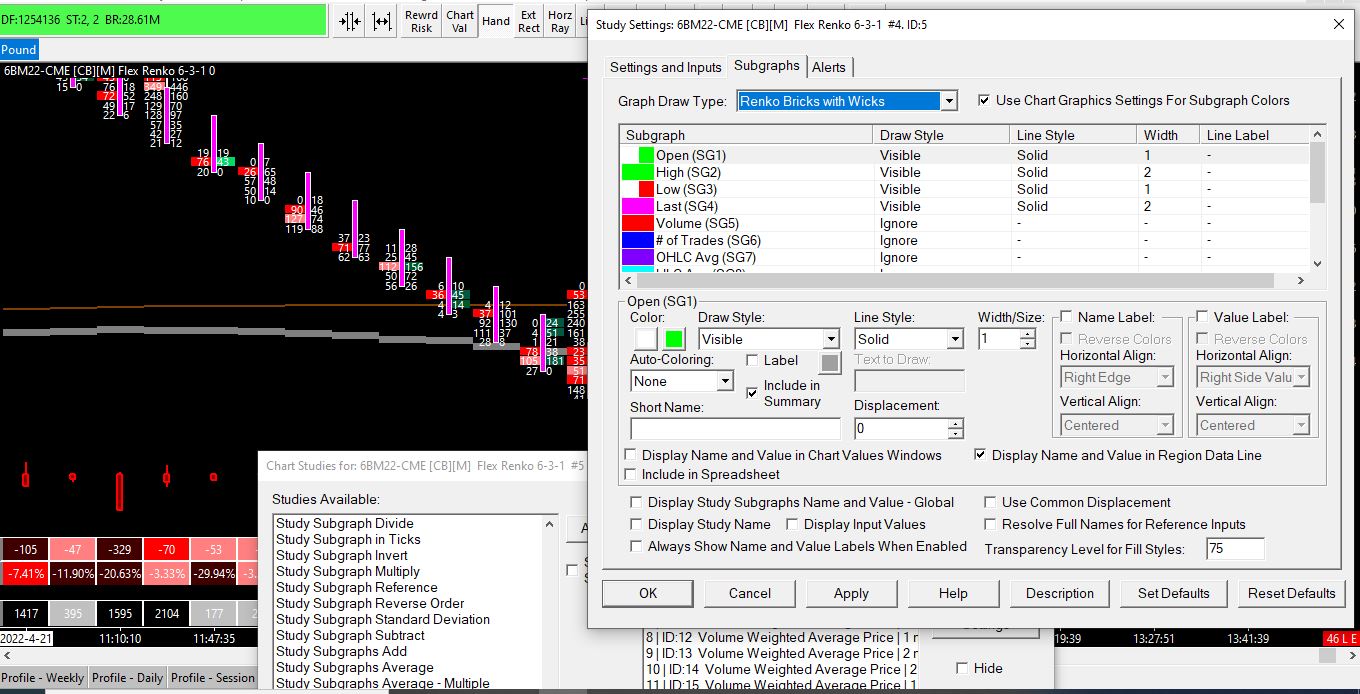Image resolution: width=1360 pixels, height=694 pixels.
Task: Close the Study Settings dialog
Action: click(x=1339, y=24)
